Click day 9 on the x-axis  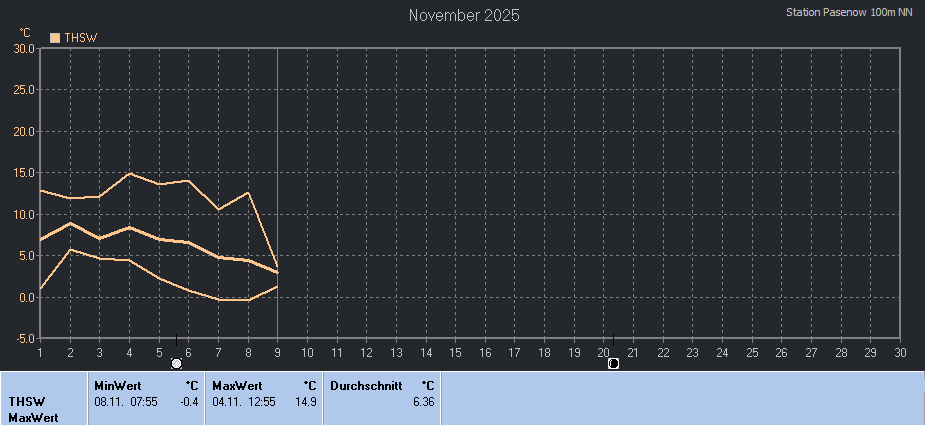(277, 352)
